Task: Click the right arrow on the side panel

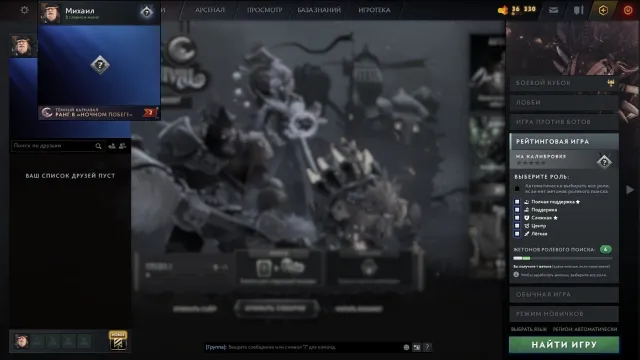Action: pos(630,189)
